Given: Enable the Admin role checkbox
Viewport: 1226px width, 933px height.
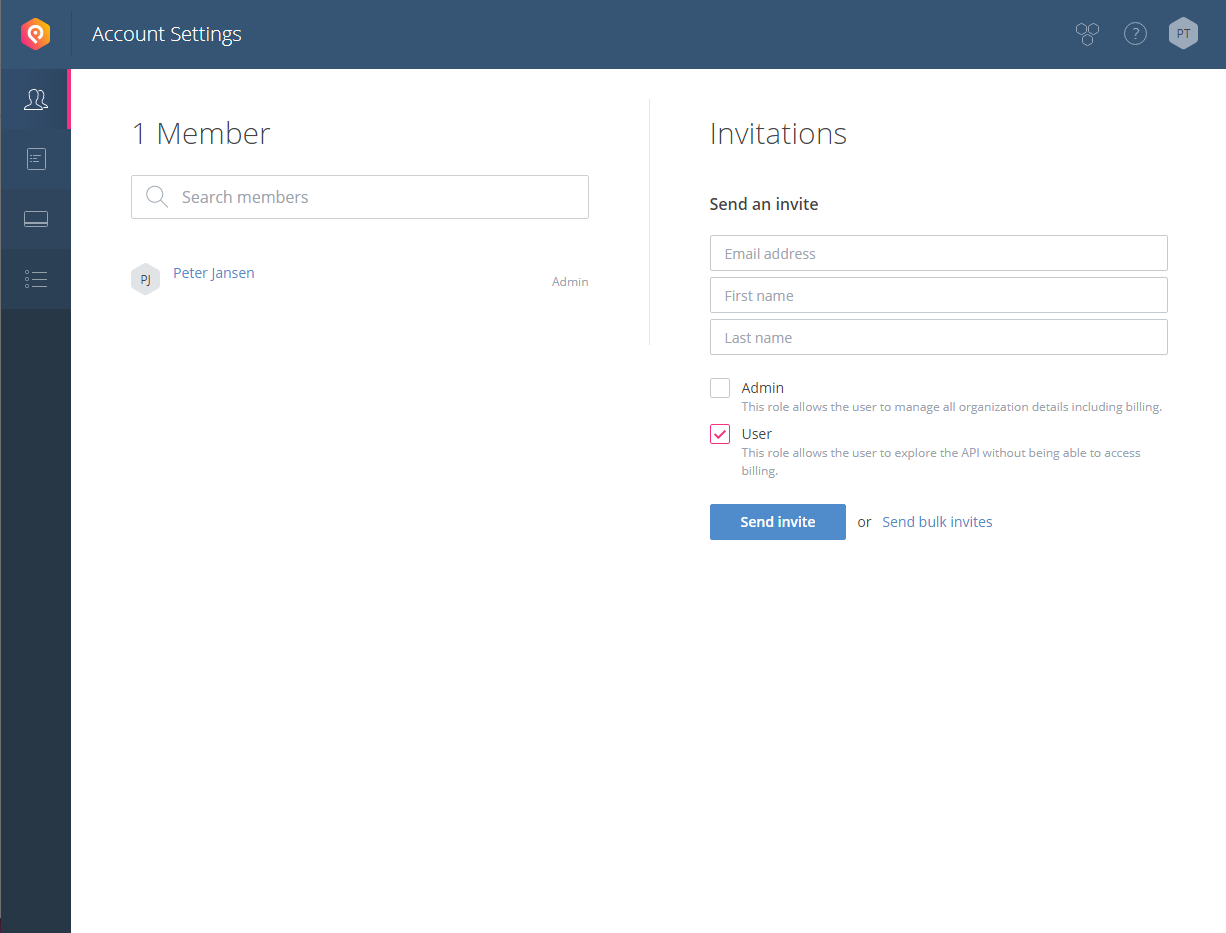Looking at the screenshot, I should (x=720, y=388).
